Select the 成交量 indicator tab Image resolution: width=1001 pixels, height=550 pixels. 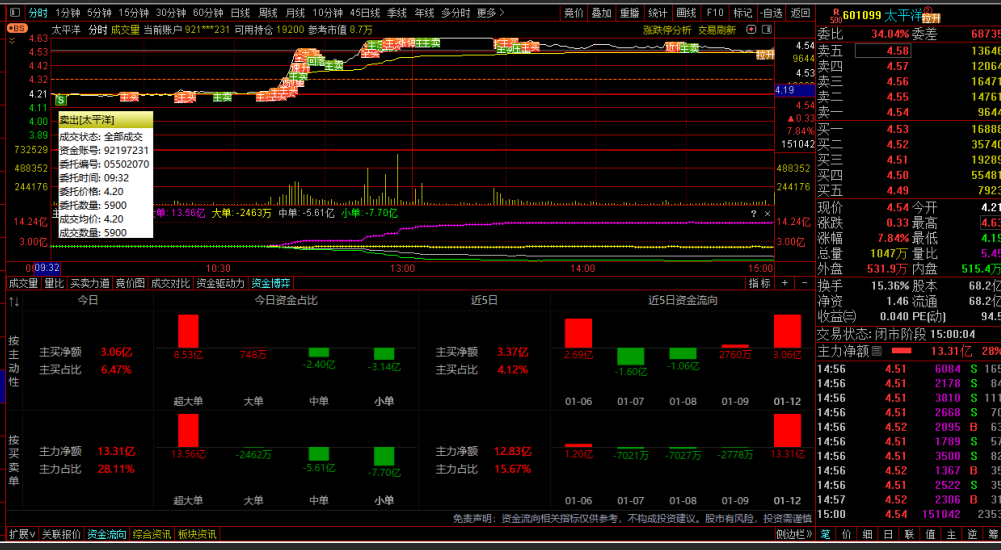coord(23,283)
